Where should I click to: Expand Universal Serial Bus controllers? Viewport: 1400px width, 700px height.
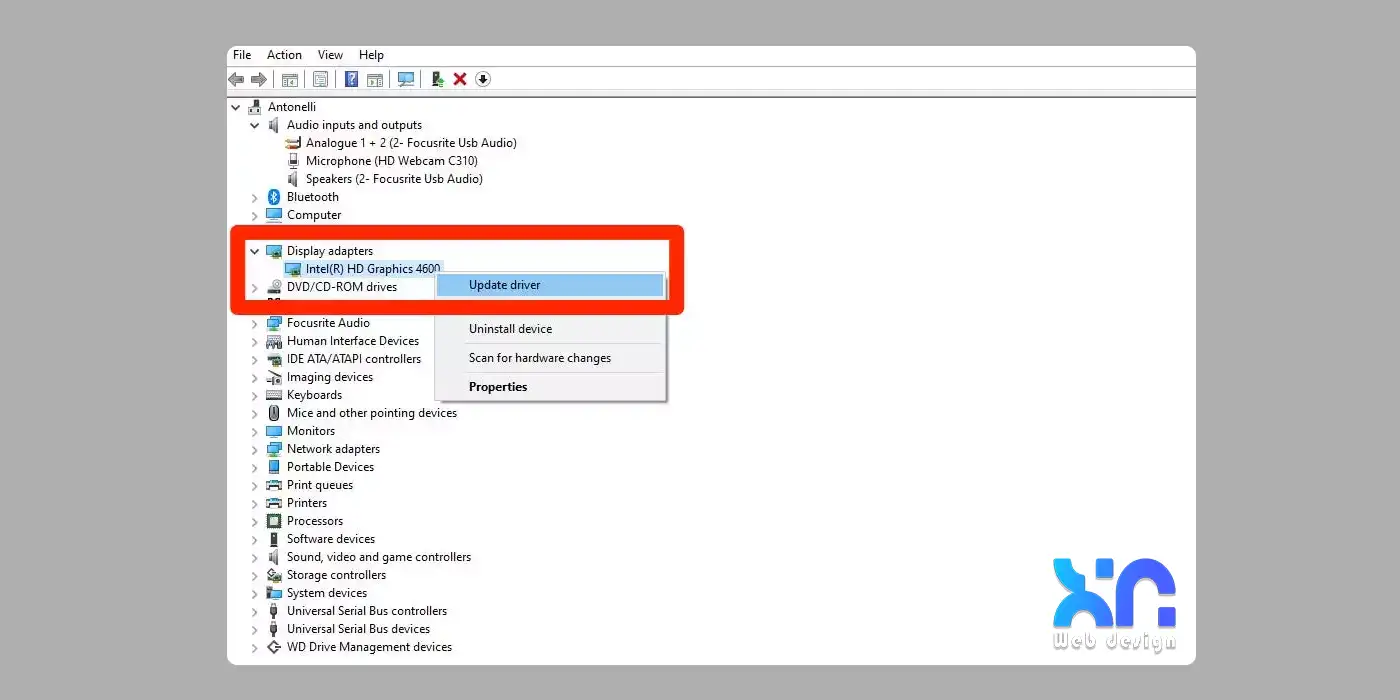click(x=254, y=611)
